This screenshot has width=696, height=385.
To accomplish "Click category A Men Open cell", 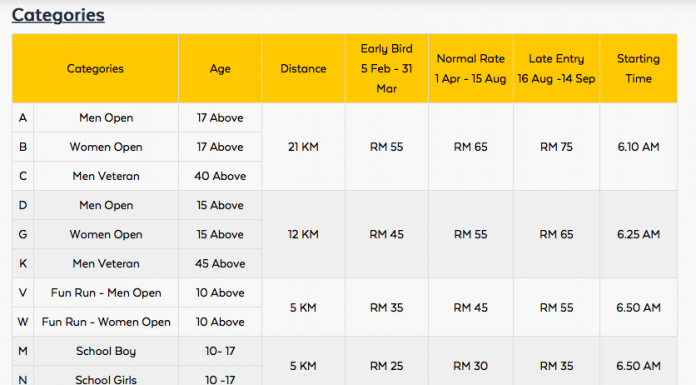I will pos(106,118).
